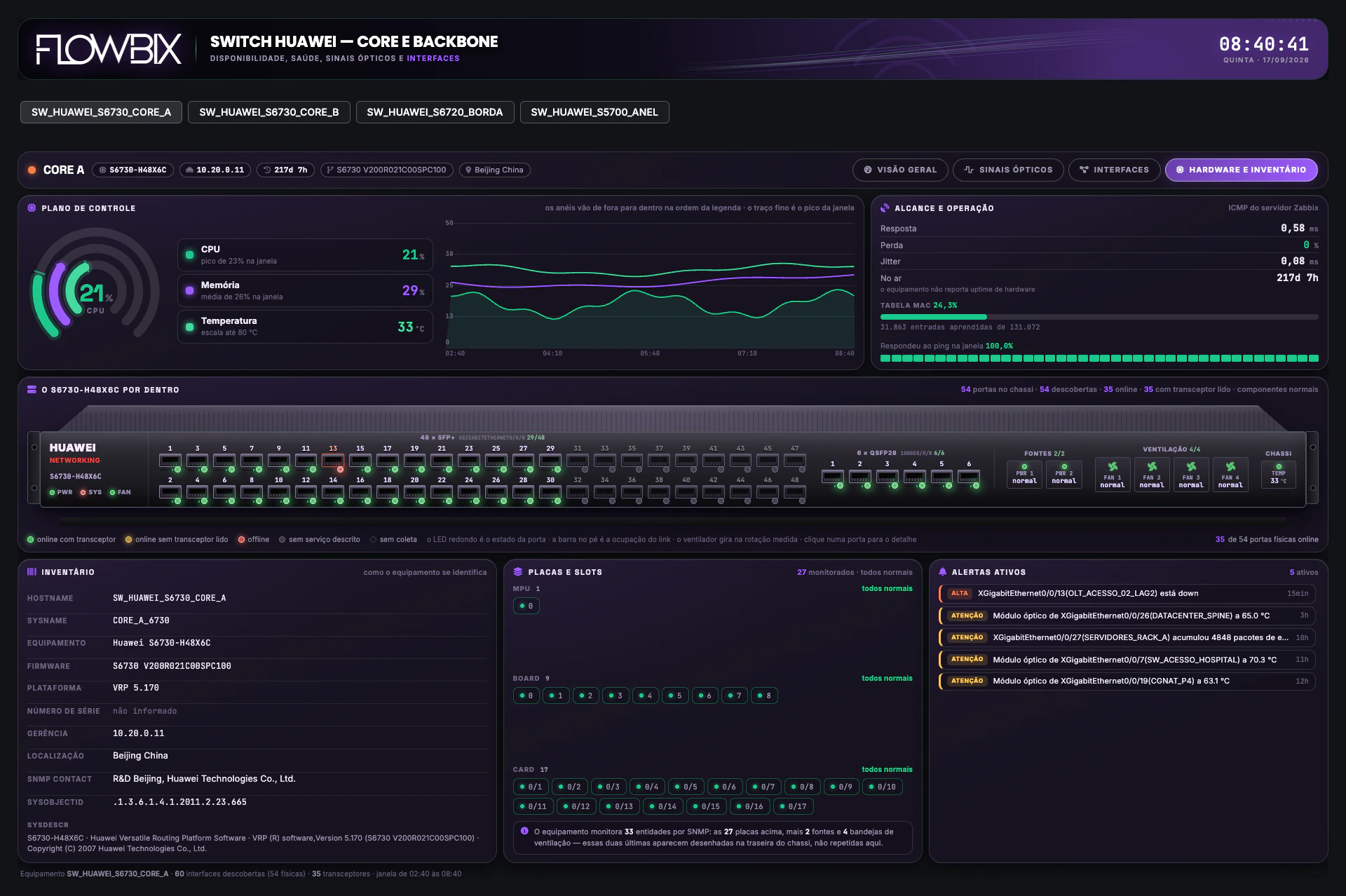The width and height of the screenshot is (1346, 896).
Task: Click the Placas e Slots layers icon
Action: [x=518, y=572]
